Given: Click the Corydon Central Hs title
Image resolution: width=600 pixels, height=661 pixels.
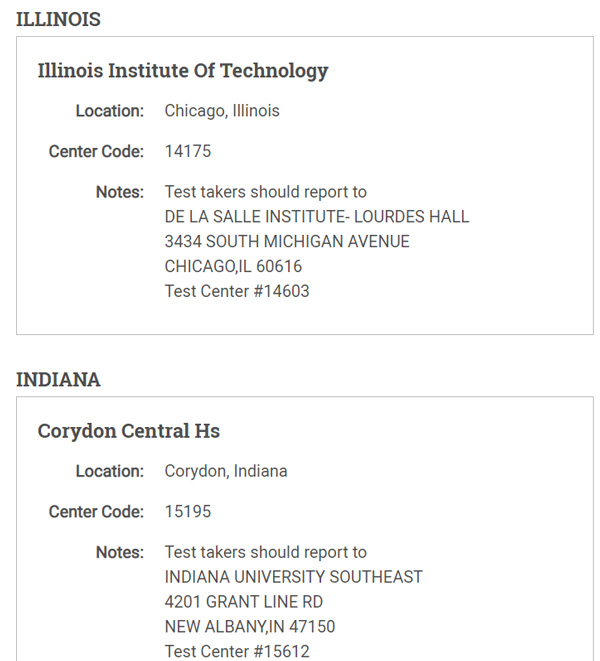Looking at the screenshot, I should click(x=129, y=431).
